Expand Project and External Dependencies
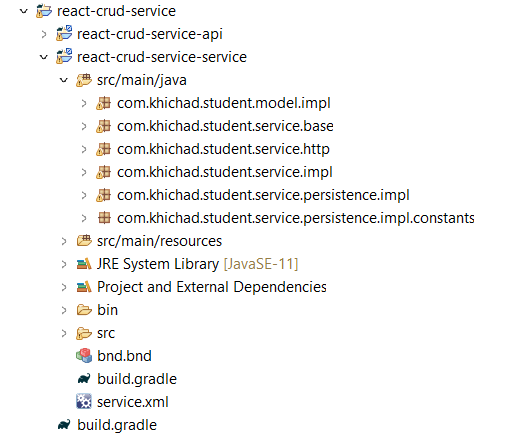The image size is (518, 436). pyautogui.click(x=64, y=287)
